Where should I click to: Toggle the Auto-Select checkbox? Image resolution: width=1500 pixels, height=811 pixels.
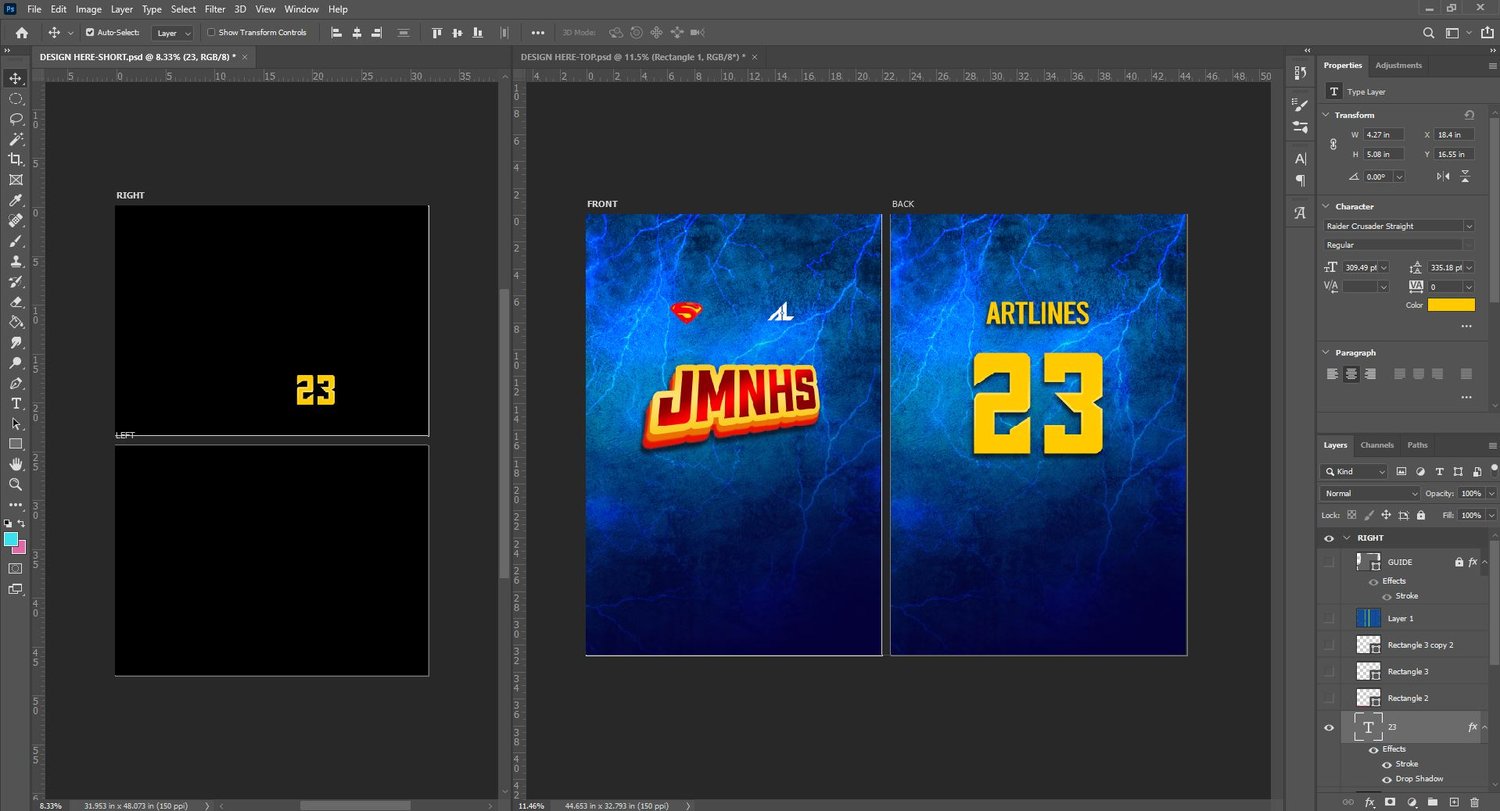pos(89,33)
